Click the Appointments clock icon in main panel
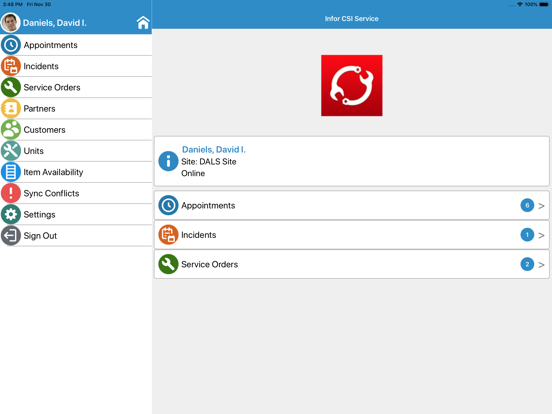Viewport: 552px width, 414px height. [x=168, y=205]
